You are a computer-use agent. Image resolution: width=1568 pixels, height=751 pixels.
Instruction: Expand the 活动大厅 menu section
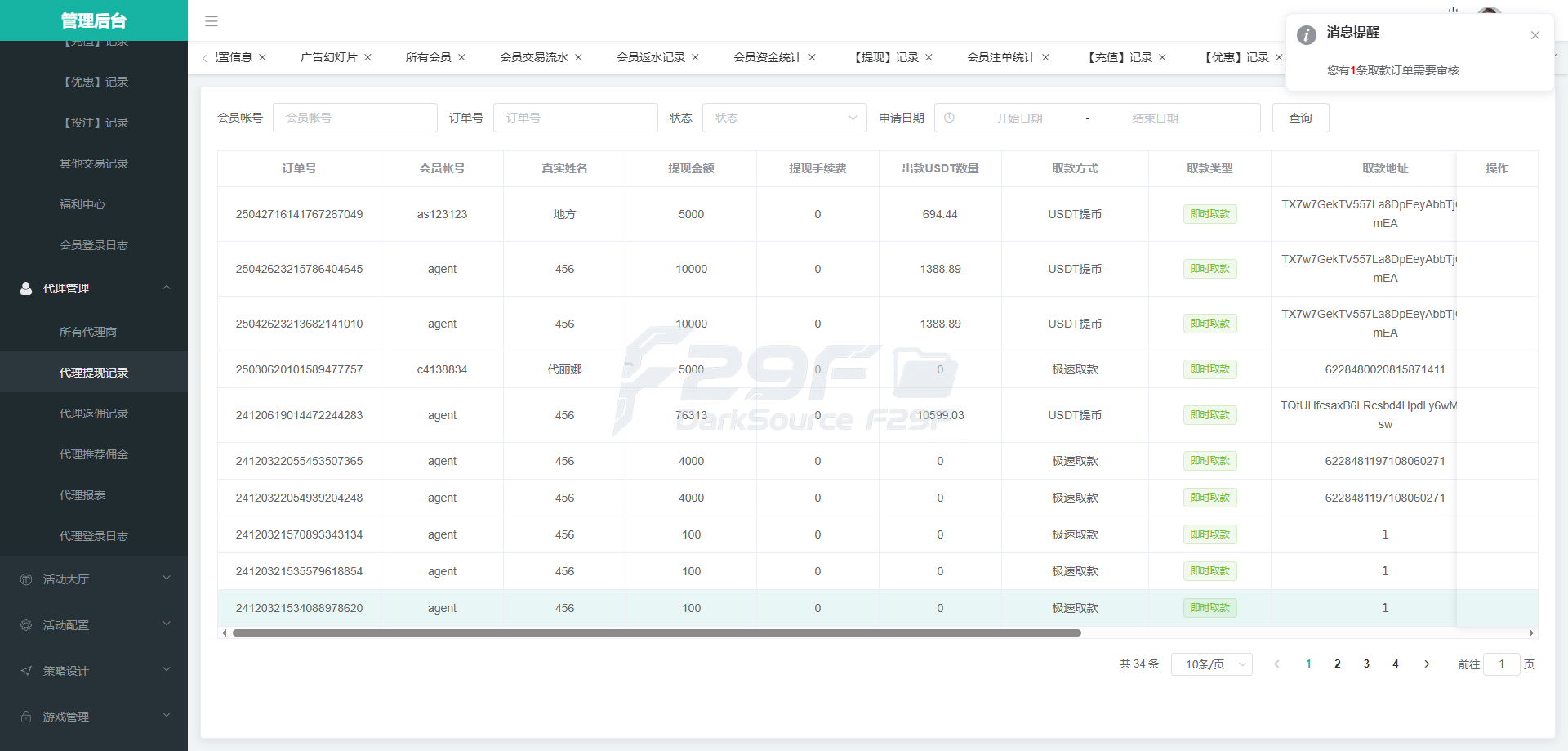pyautogui.click(x=167, y=579)
